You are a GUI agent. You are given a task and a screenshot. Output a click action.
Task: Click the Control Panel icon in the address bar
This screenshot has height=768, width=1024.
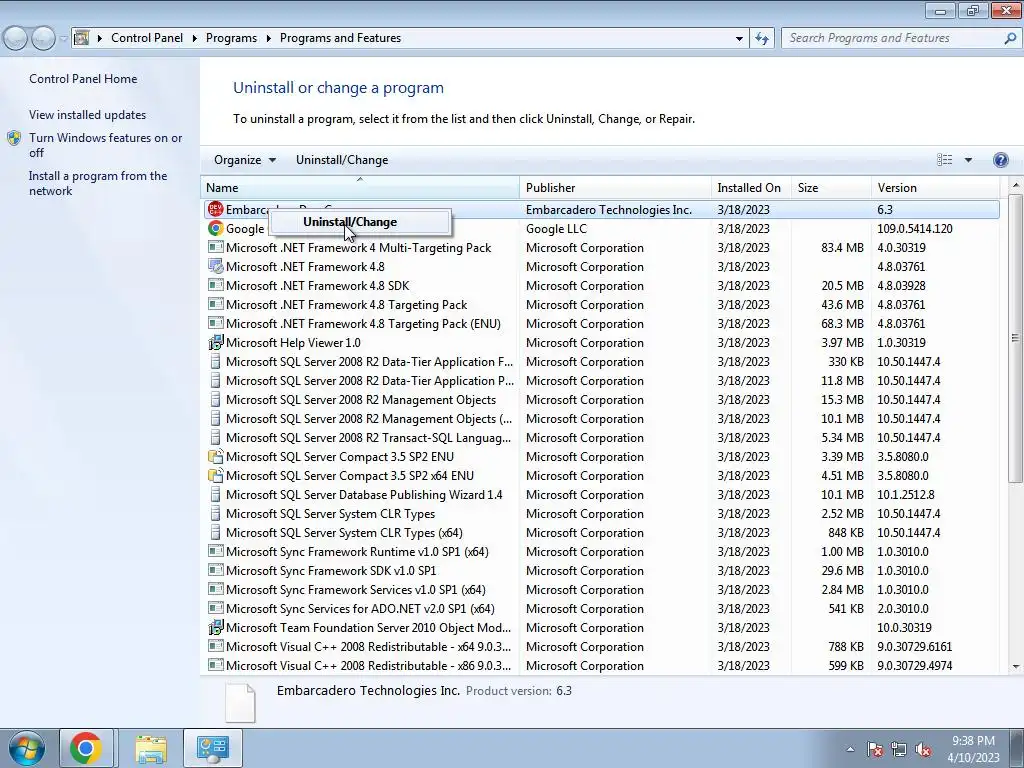pyautogui.click(x=81, y=38)
